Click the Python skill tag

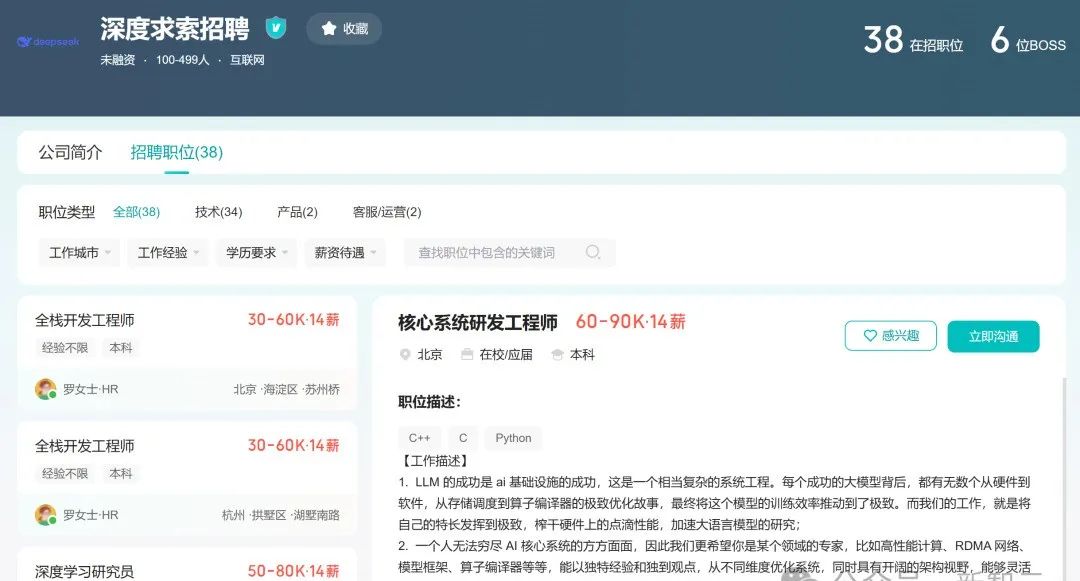[x=513, y=438]
